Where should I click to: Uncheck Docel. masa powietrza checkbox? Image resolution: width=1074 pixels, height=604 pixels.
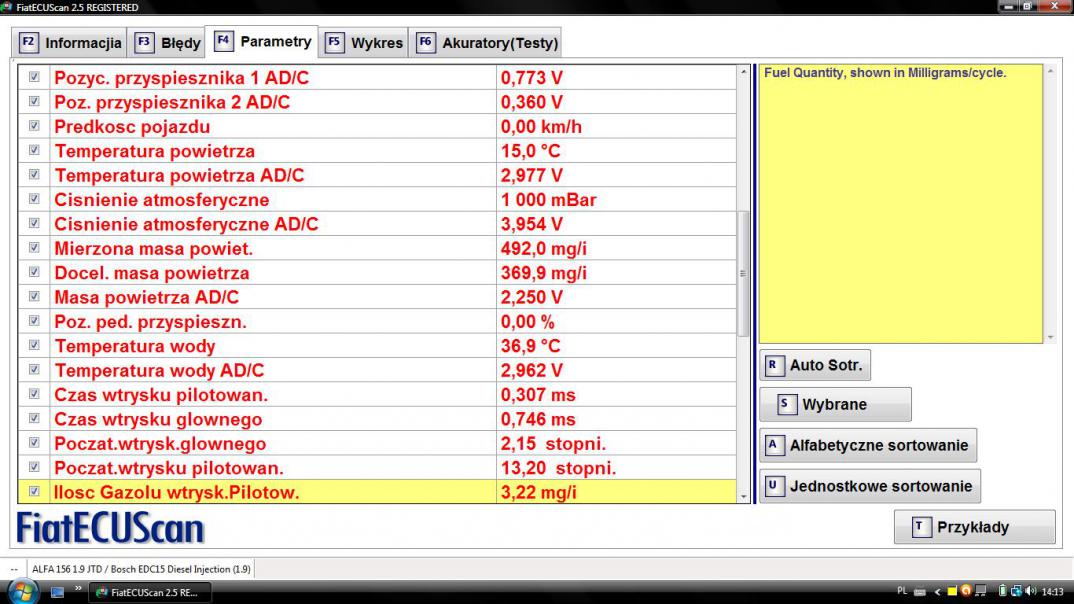34,273
